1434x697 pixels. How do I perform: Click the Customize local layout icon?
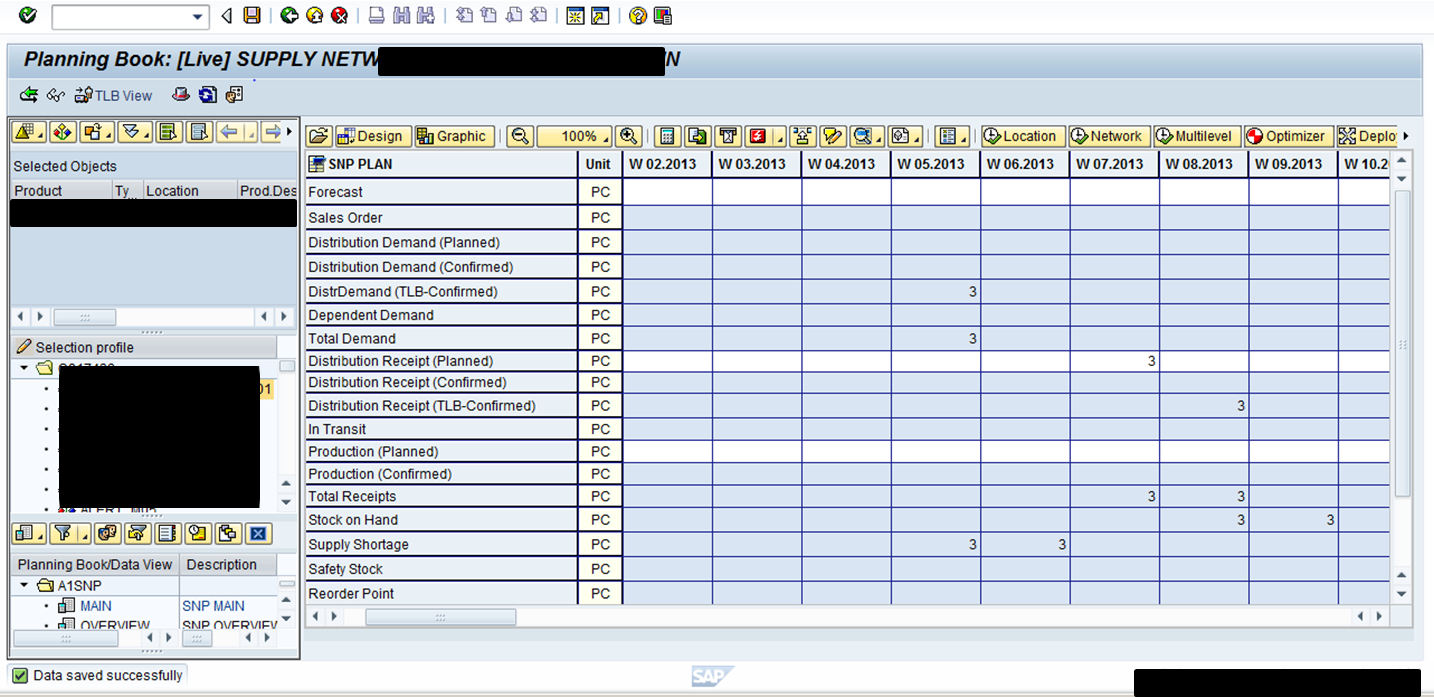click(662, 15)
